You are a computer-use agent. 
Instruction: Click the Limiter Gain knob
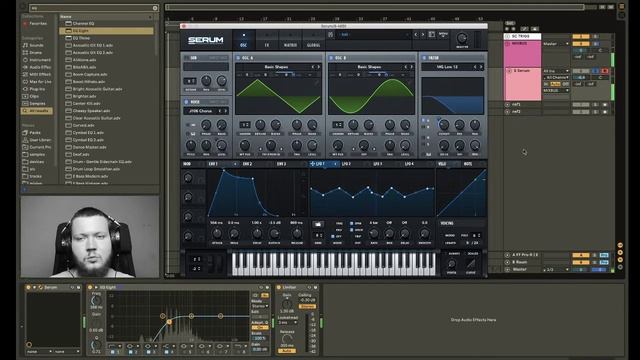287,304
